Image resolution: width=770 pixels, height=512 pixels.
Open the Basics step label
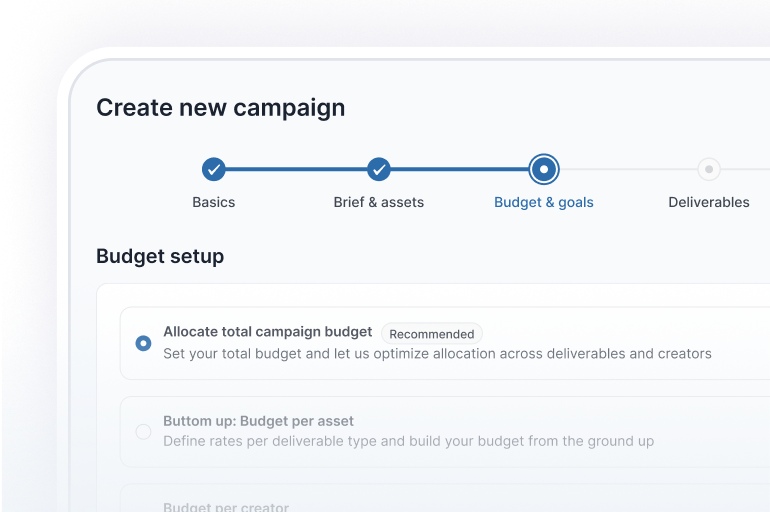click(x=213, y=202)
